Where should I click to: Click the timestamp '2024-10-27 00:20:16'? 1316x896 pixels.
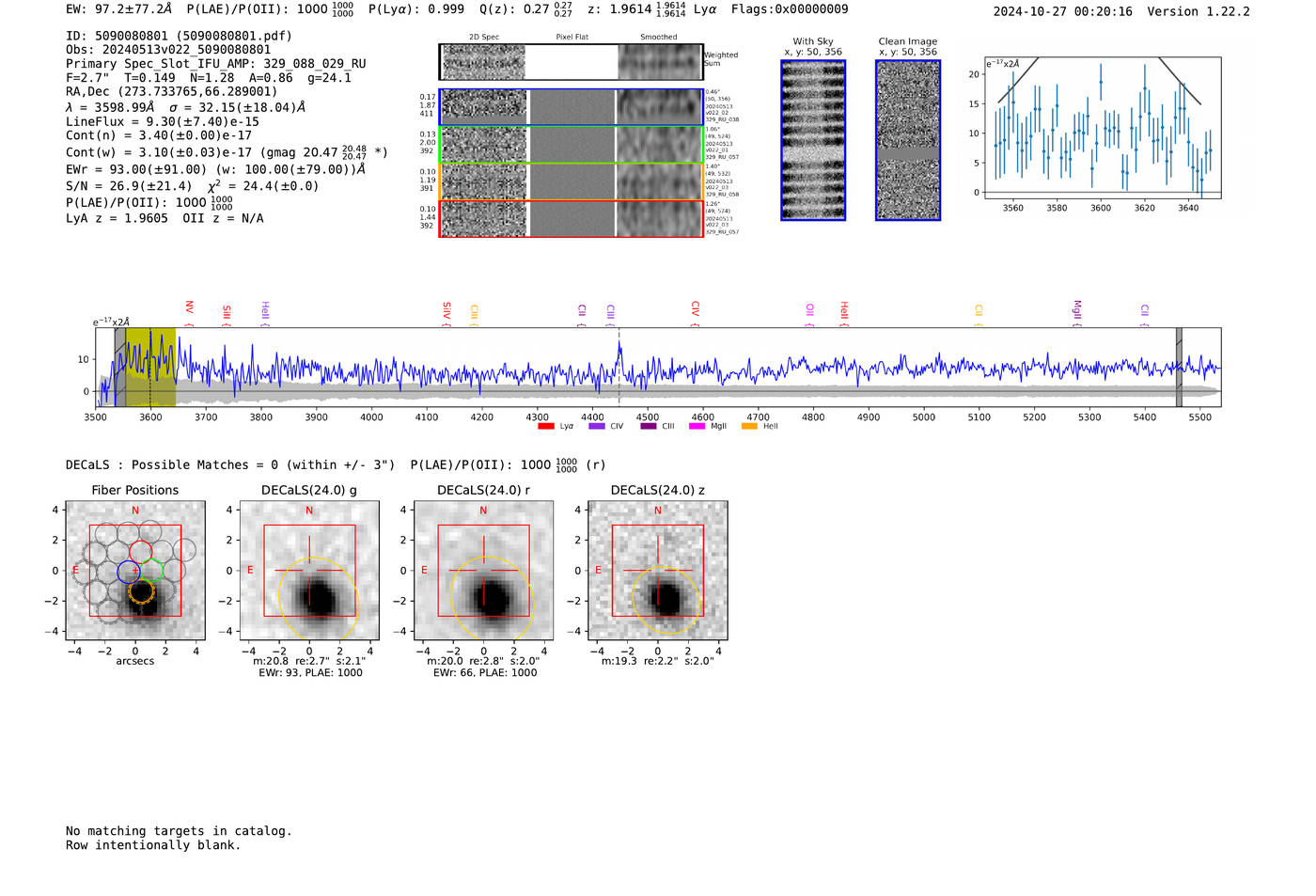tap(1063, 11)
